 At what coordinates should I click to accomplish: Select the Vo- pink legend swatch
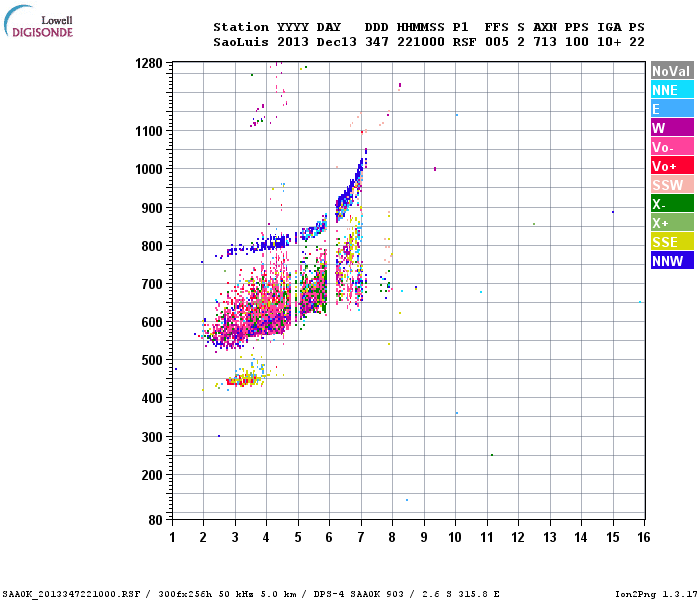(x=672, y=147)
